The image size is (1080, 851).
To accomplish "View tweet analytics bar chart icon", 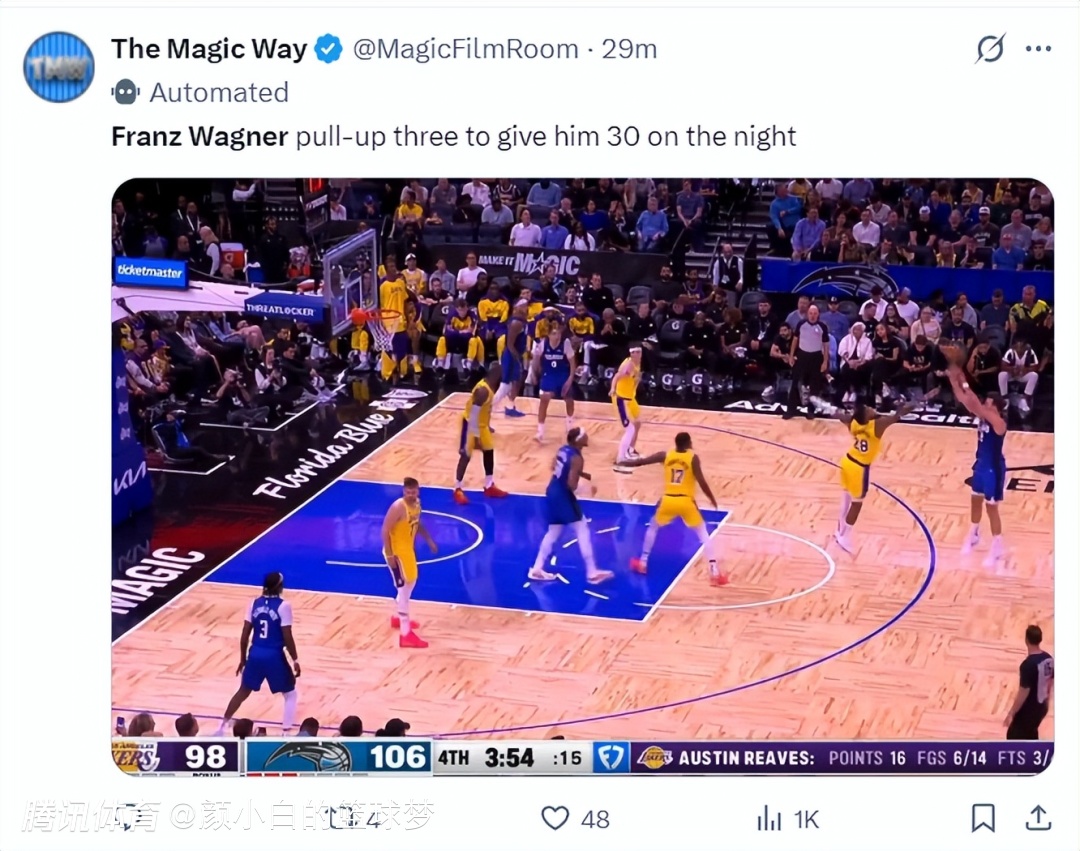I will pos(769,819).
